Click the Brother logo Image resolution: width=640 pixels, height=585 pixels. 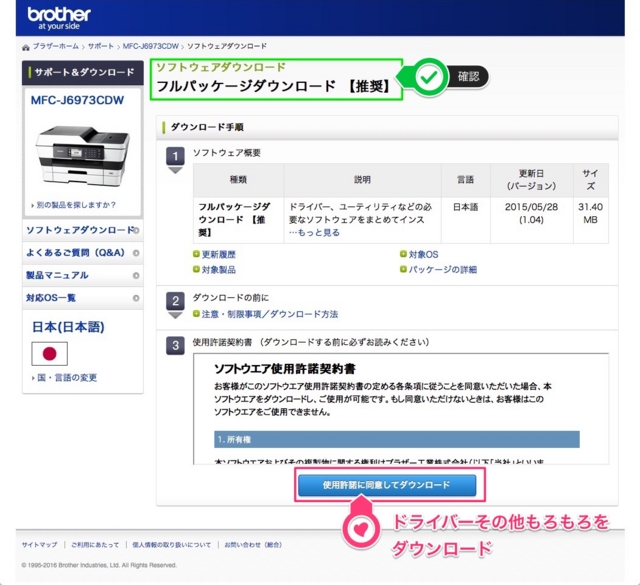59,18
